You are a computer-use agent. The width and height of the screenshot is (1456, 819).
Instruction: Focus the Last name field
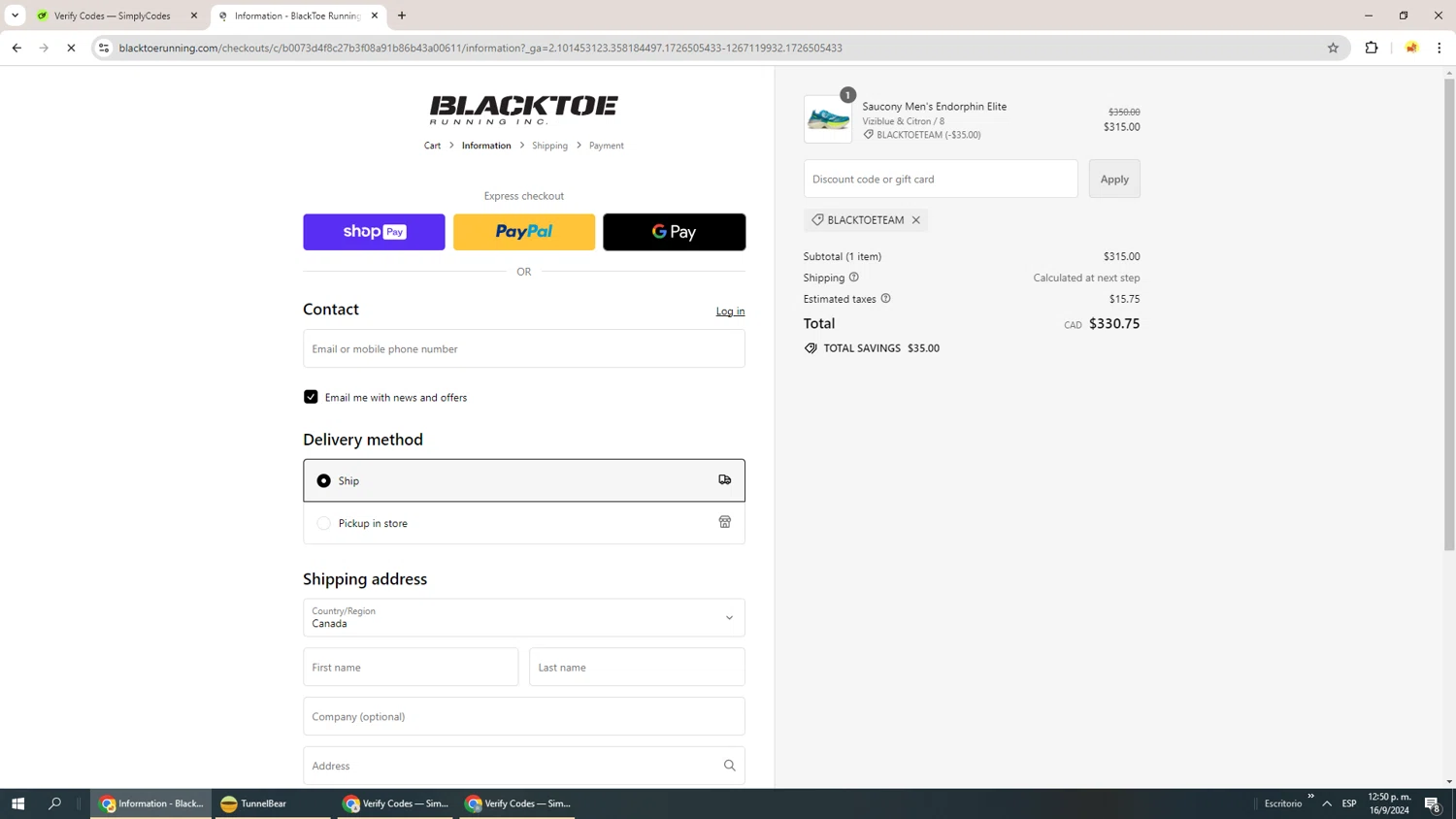coord(637,667)
